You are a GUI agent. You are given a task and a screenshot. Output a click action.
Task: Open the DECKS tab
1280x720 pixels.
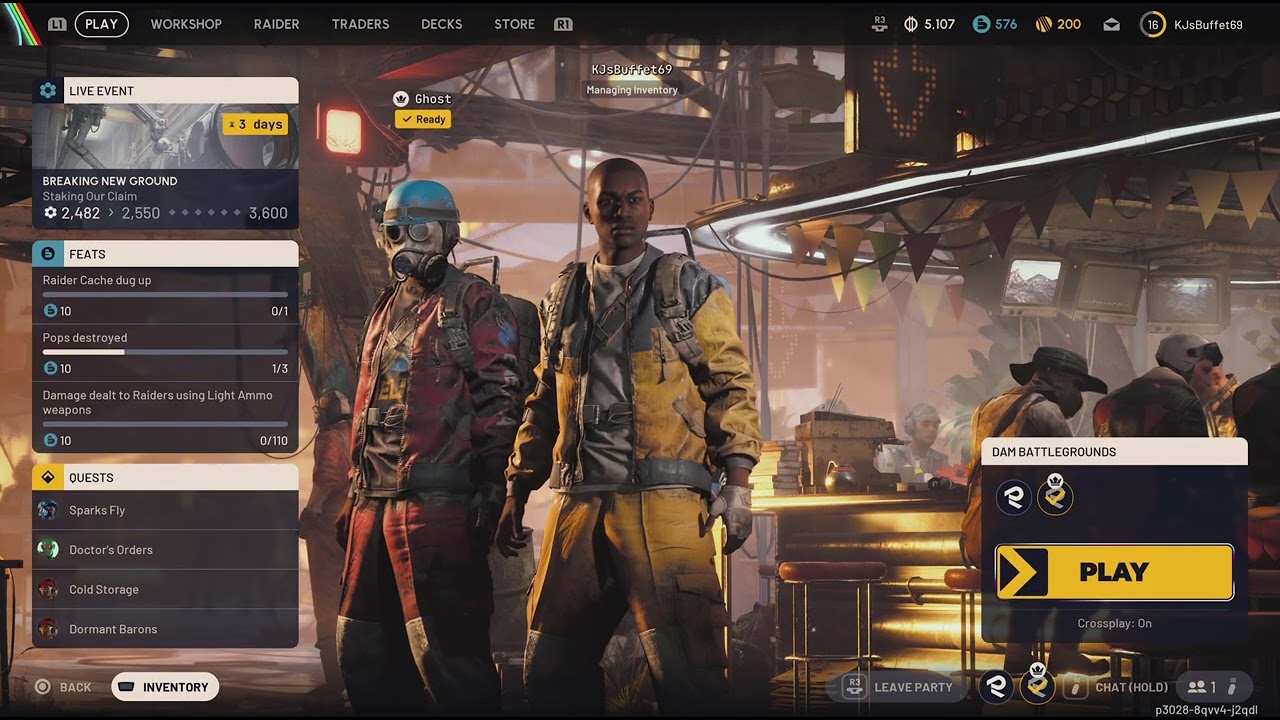[x=441, y=24]
